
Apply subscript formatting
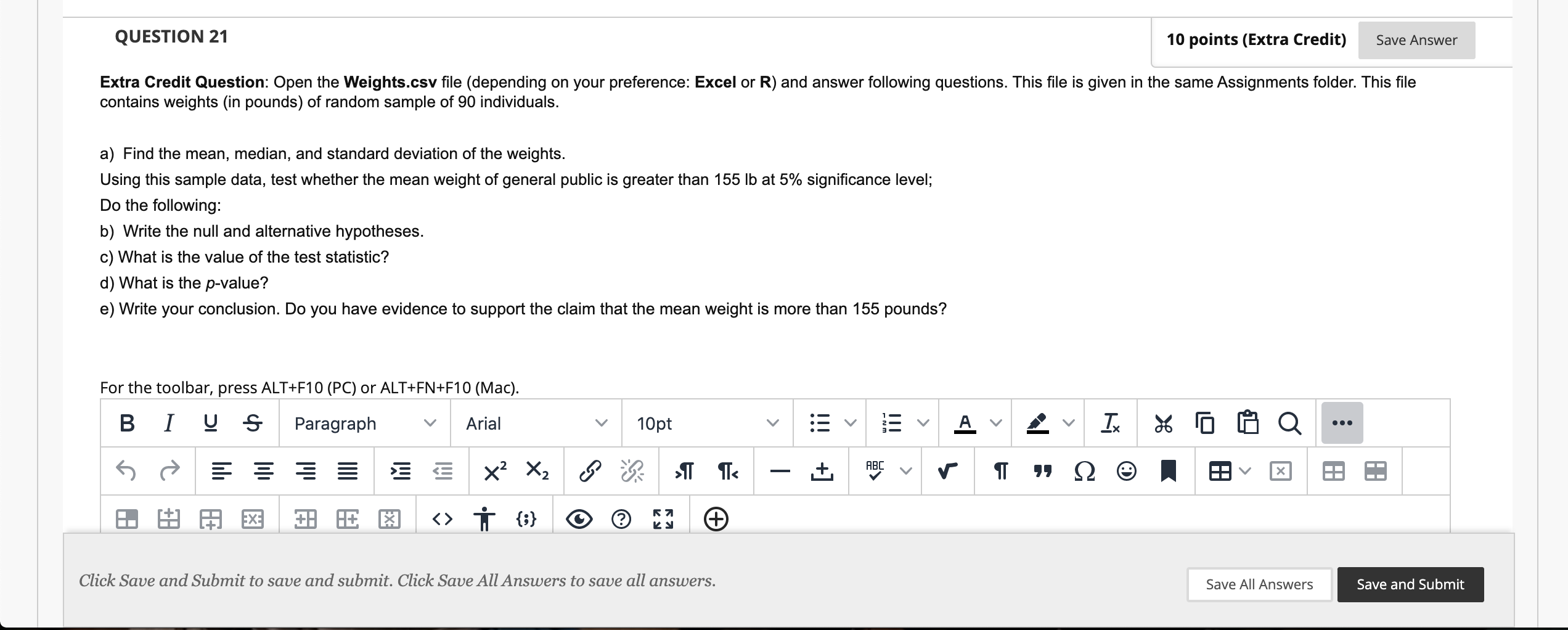pyautogui.click(x=537, y=472)
